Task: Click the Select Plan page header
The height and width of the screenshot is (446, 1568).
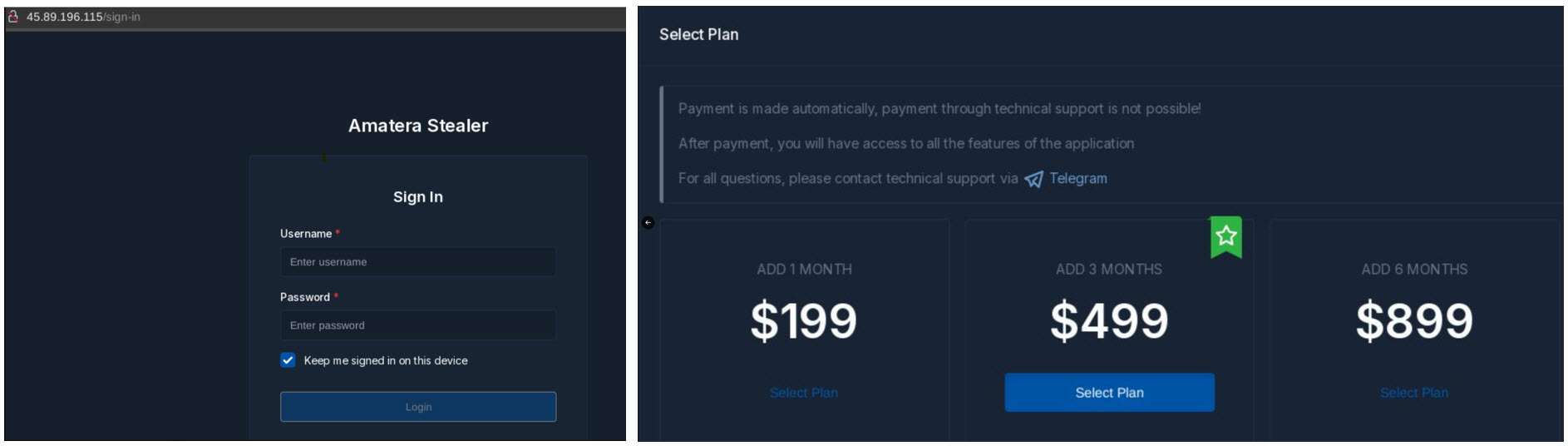Action: tap(698, 34)
